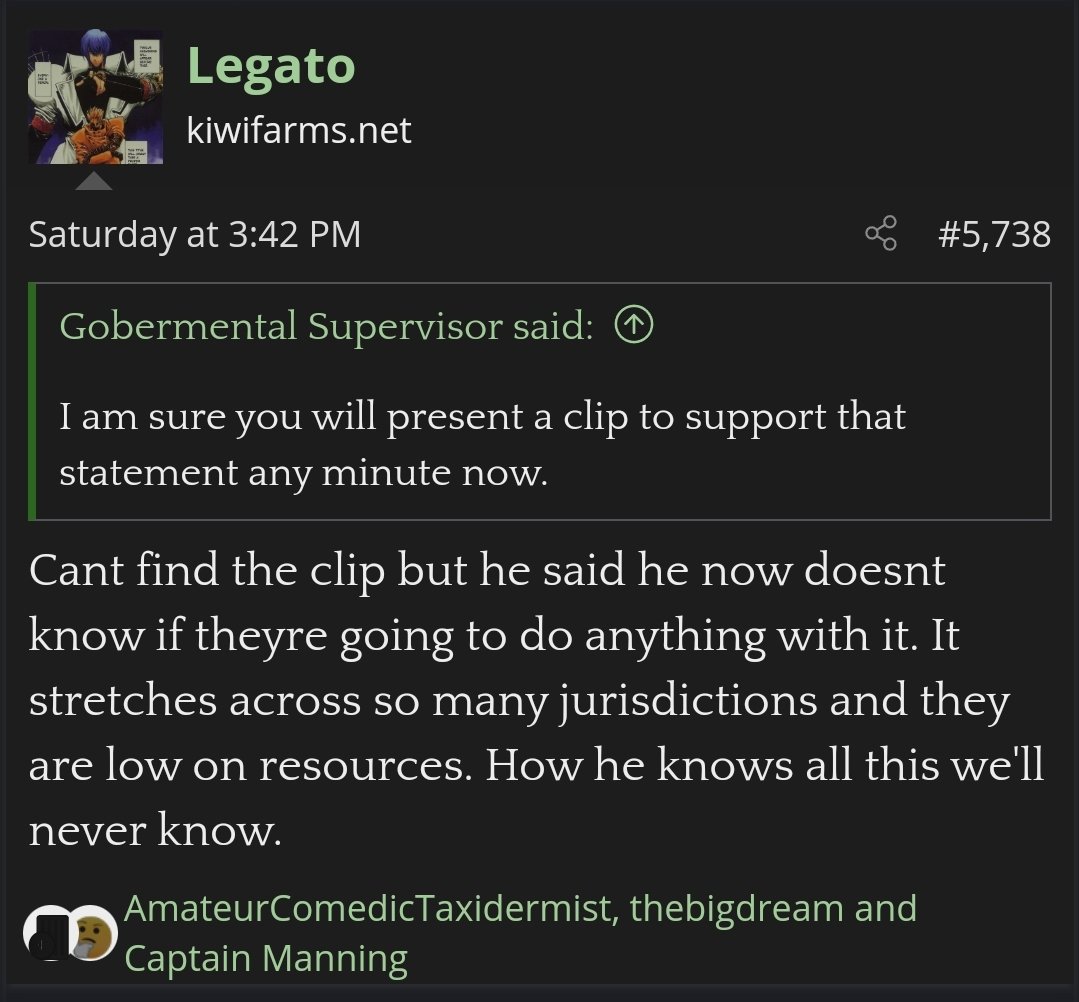The image size is (1079, 1002).
Task: Click inside the quoted message block
Action: coord(540,401)
